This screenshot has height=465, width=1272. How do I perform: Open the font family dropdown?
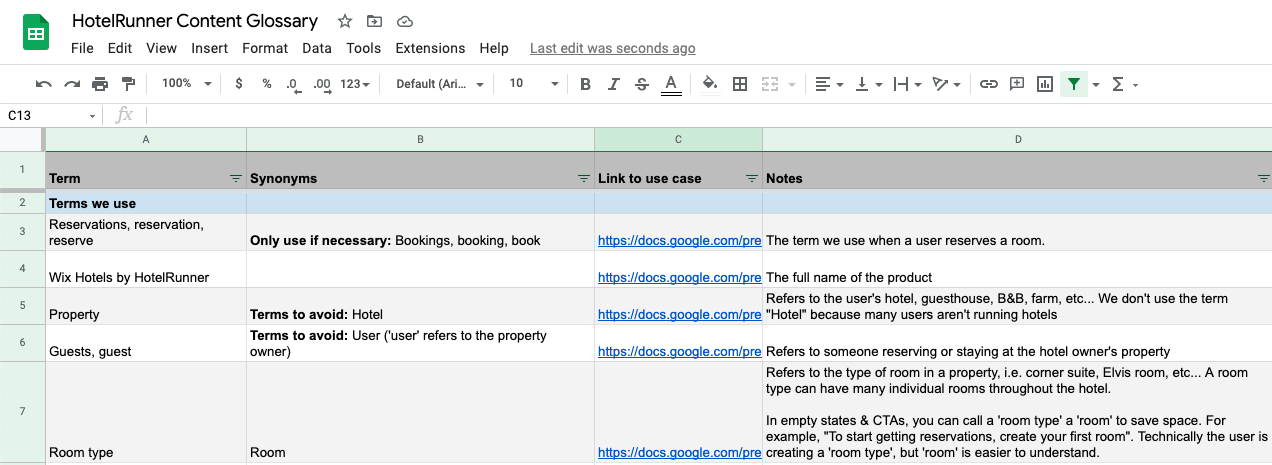[x=440, y=84]
